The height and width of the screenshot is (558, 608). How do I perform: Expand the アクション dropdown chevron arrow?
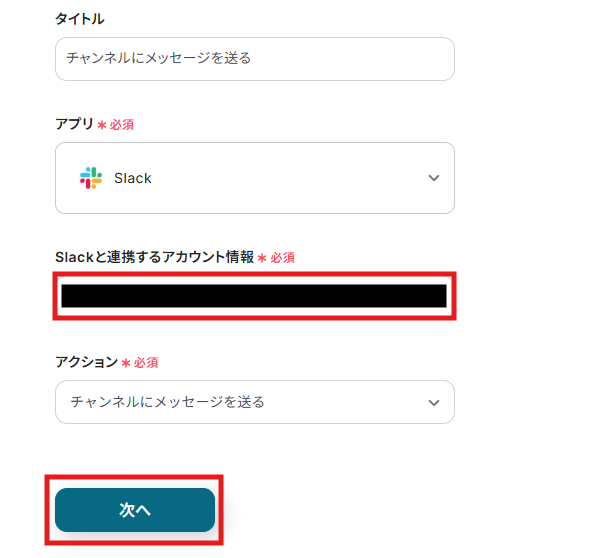pyautogui.click(x=433, y=402)
